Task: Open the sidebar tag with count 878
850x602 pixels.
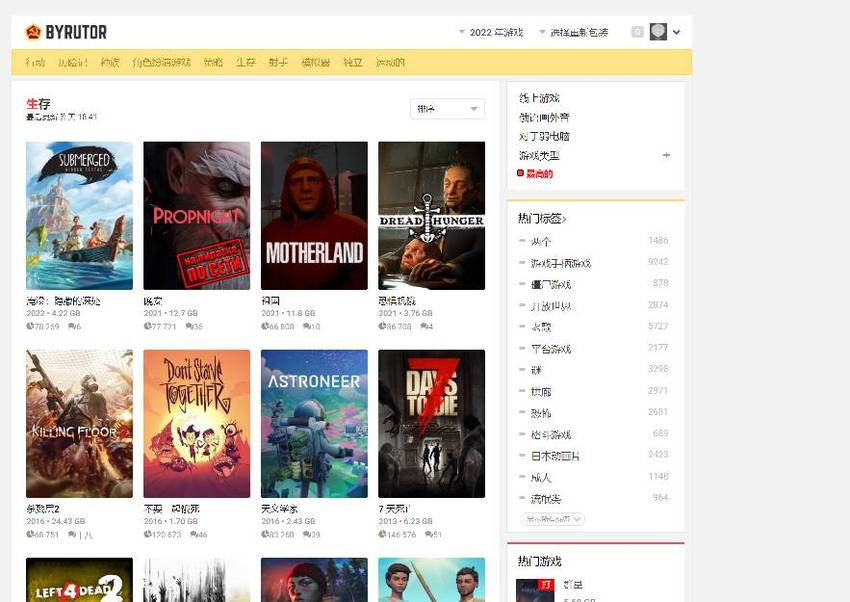Action: coord(551,284)
